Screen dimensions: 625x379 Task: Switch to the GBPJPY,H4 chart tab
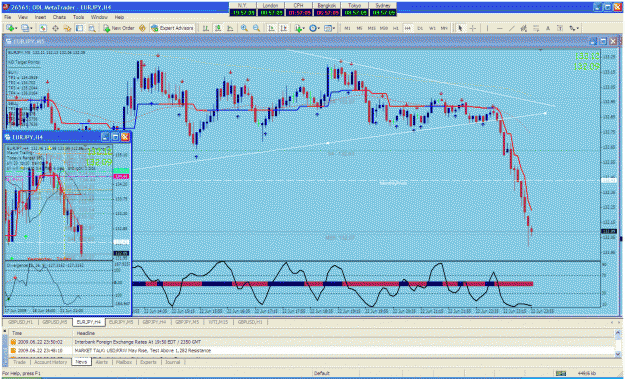(x=154, y=322)
